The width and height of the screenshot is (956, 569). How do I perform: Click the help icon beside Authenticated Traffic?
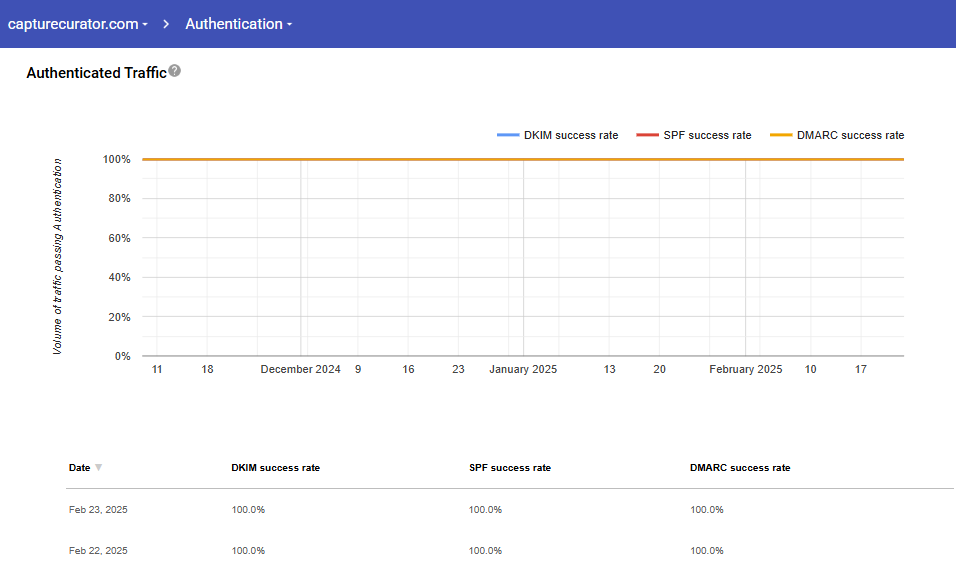click(175, 71)
